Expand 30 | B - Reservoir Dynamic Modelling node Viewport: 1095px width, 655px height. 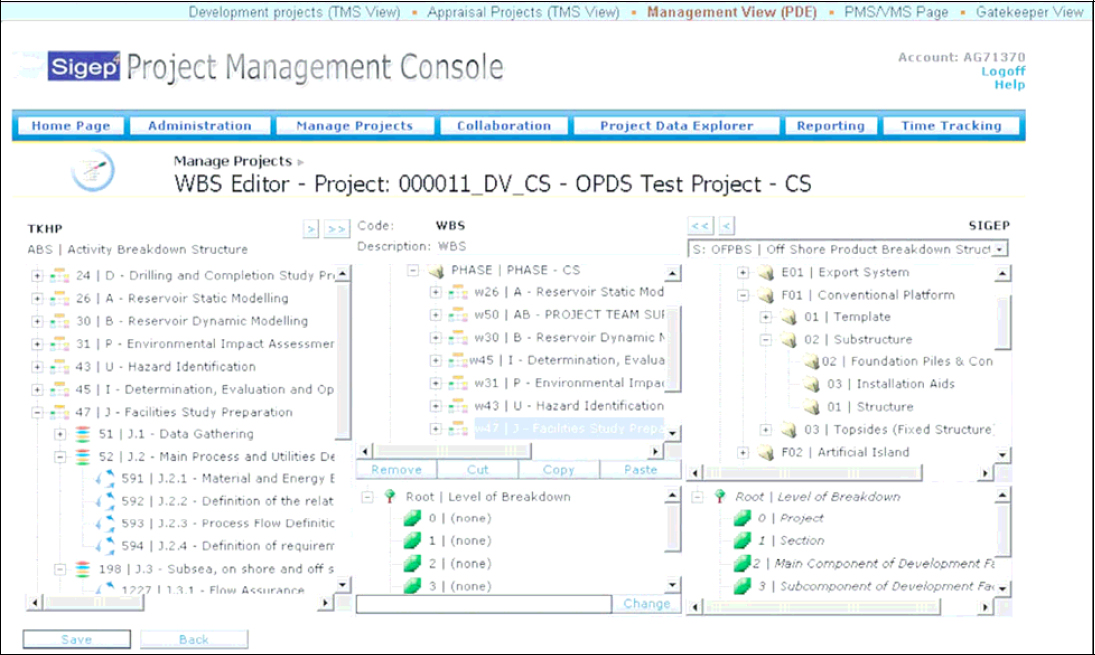(37, 321)
